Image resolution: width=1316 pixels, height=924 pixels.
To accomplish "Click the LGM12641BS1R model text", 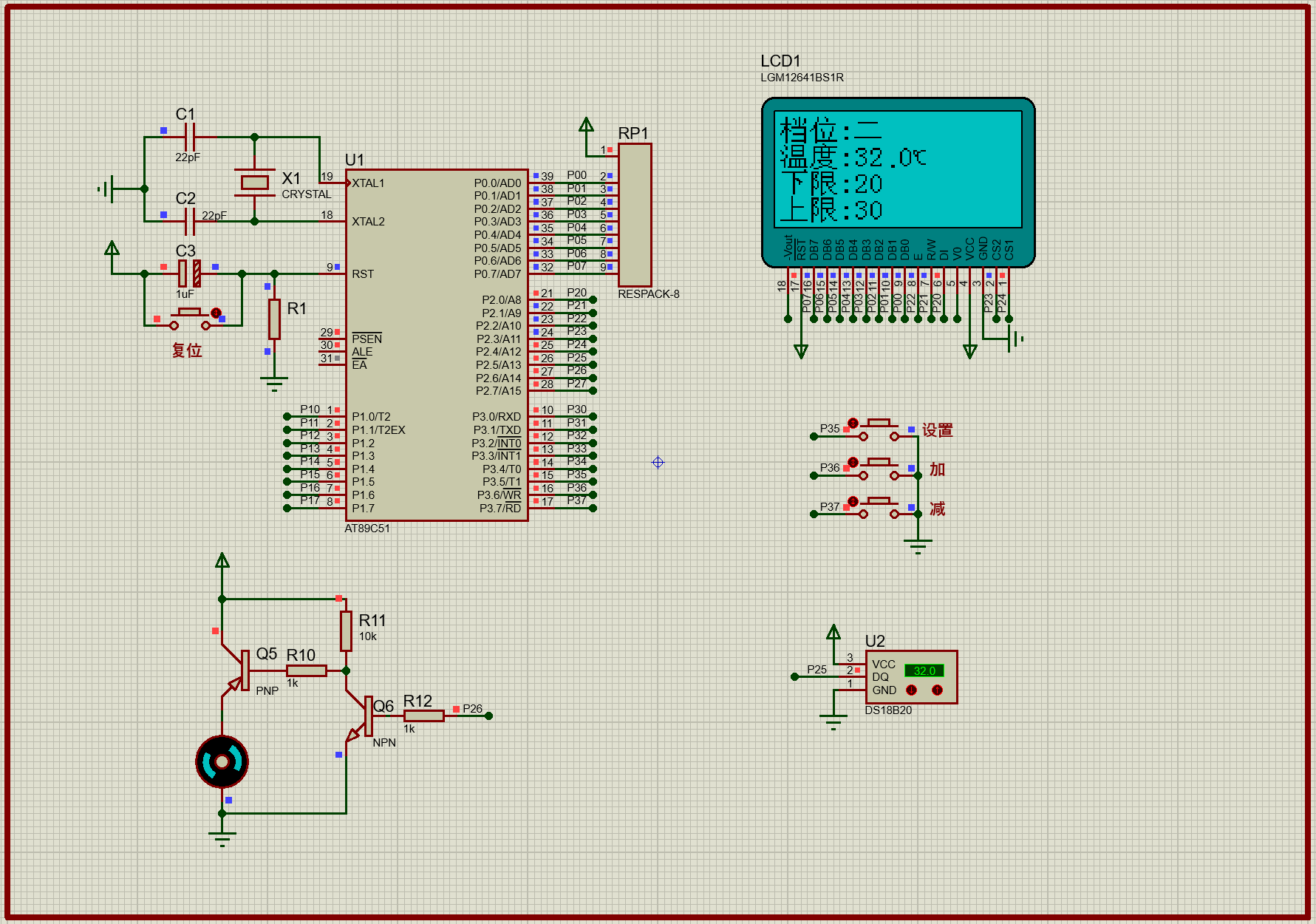I will (x=802, y=77).
